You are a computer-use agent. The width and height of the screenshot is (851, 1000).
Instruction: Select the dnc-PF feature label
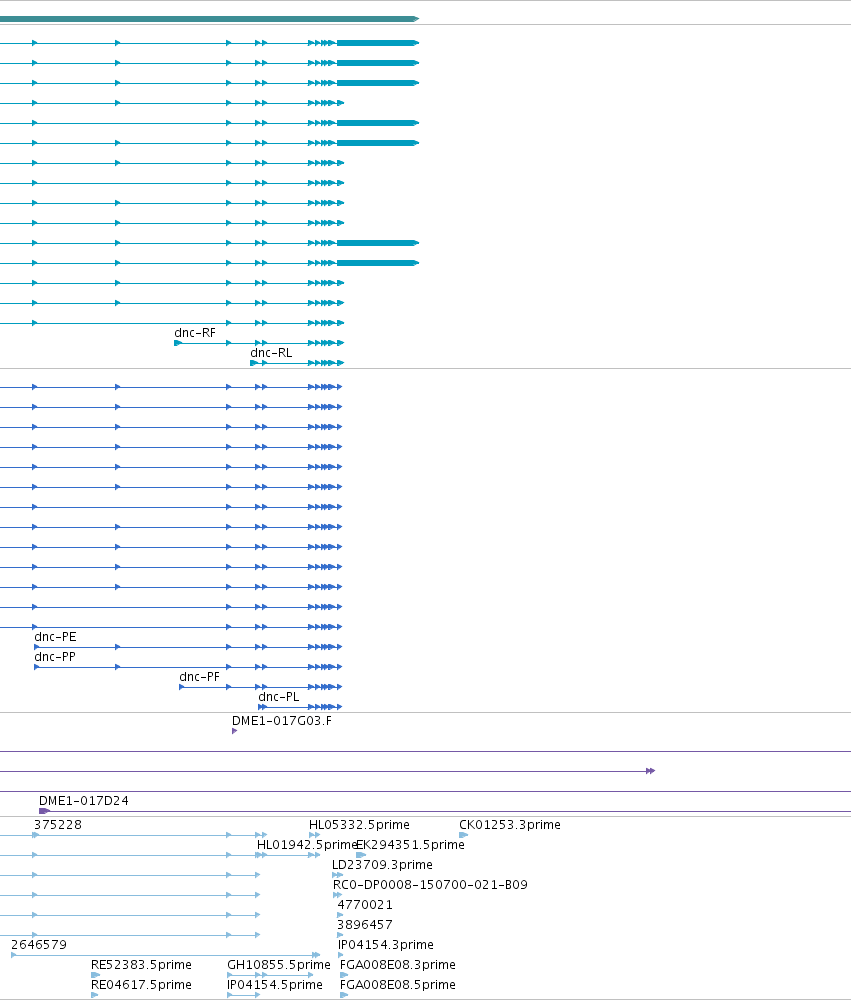[x=199, y=677]
